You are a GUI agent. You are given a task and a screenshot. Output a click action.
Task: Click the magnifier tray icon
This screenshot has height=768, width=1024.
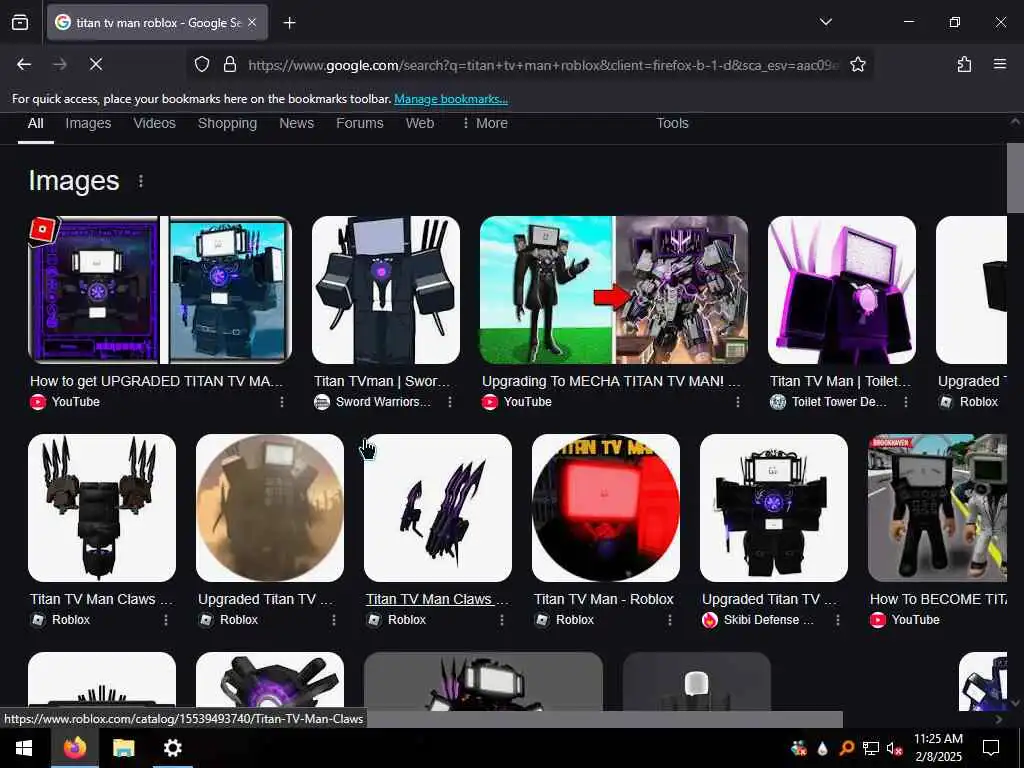point(846,748)
